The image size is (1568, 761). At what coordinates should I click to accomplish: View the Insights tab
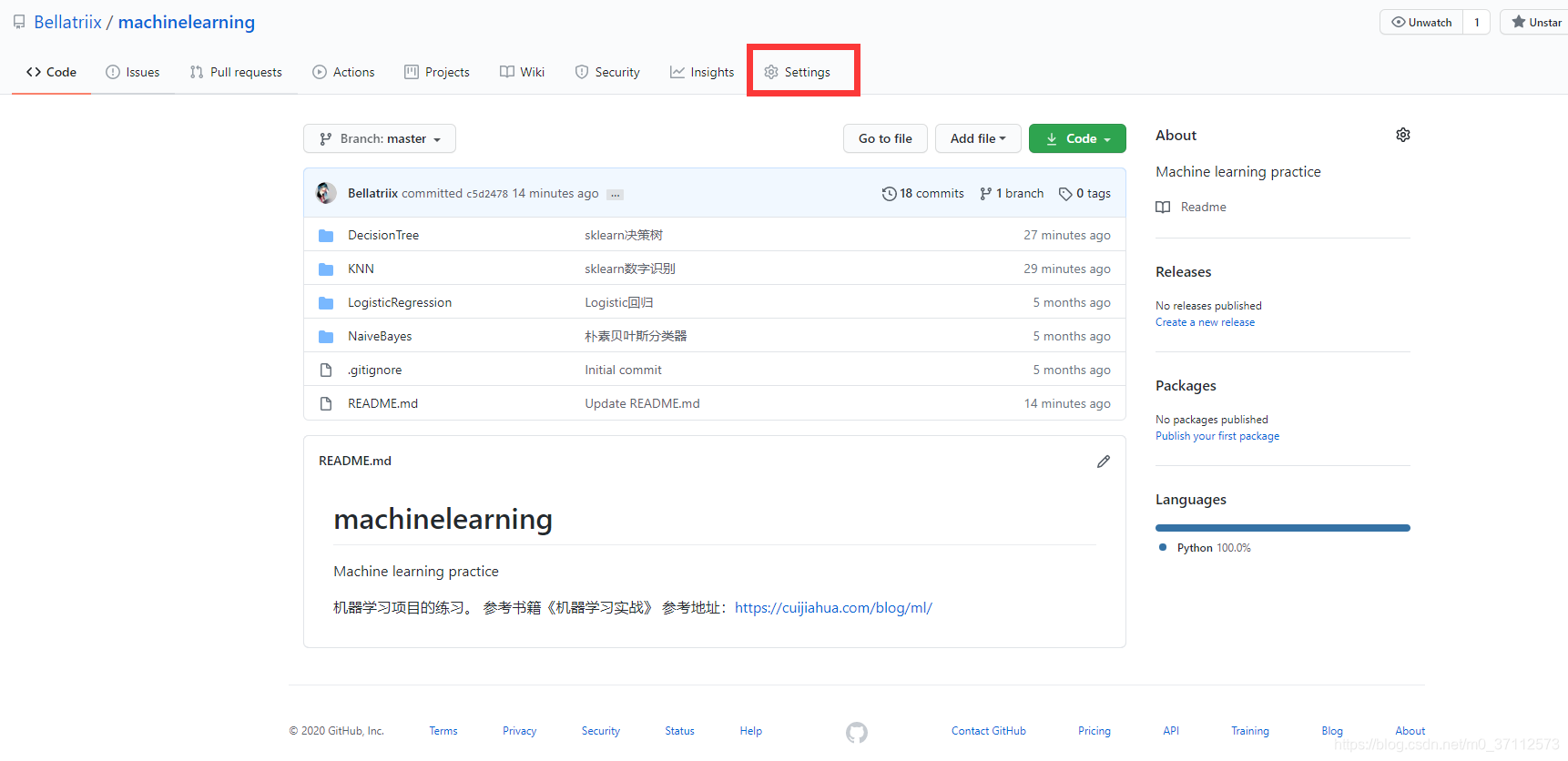702,72
